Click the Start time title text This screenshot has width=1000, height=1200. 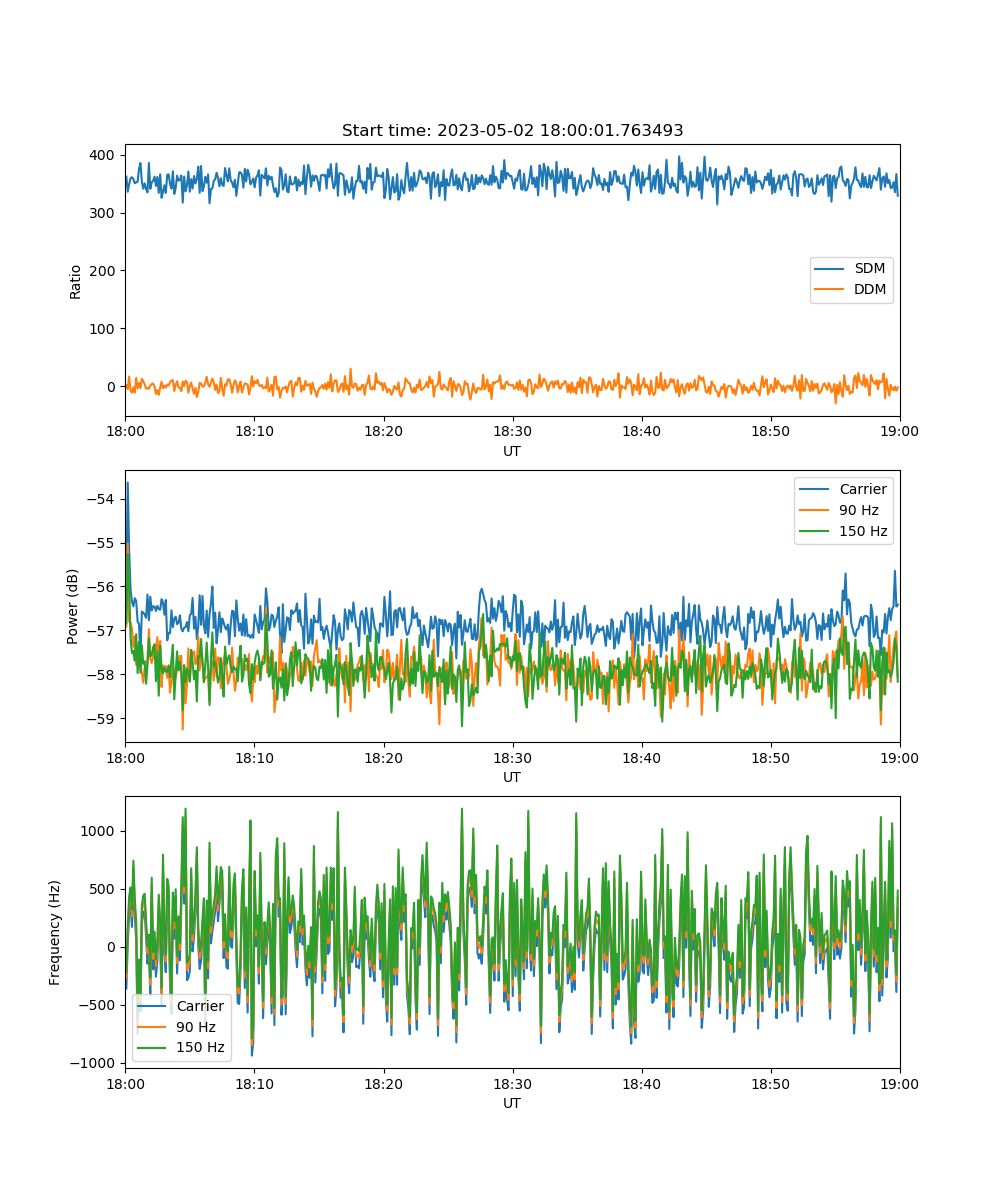512,131
